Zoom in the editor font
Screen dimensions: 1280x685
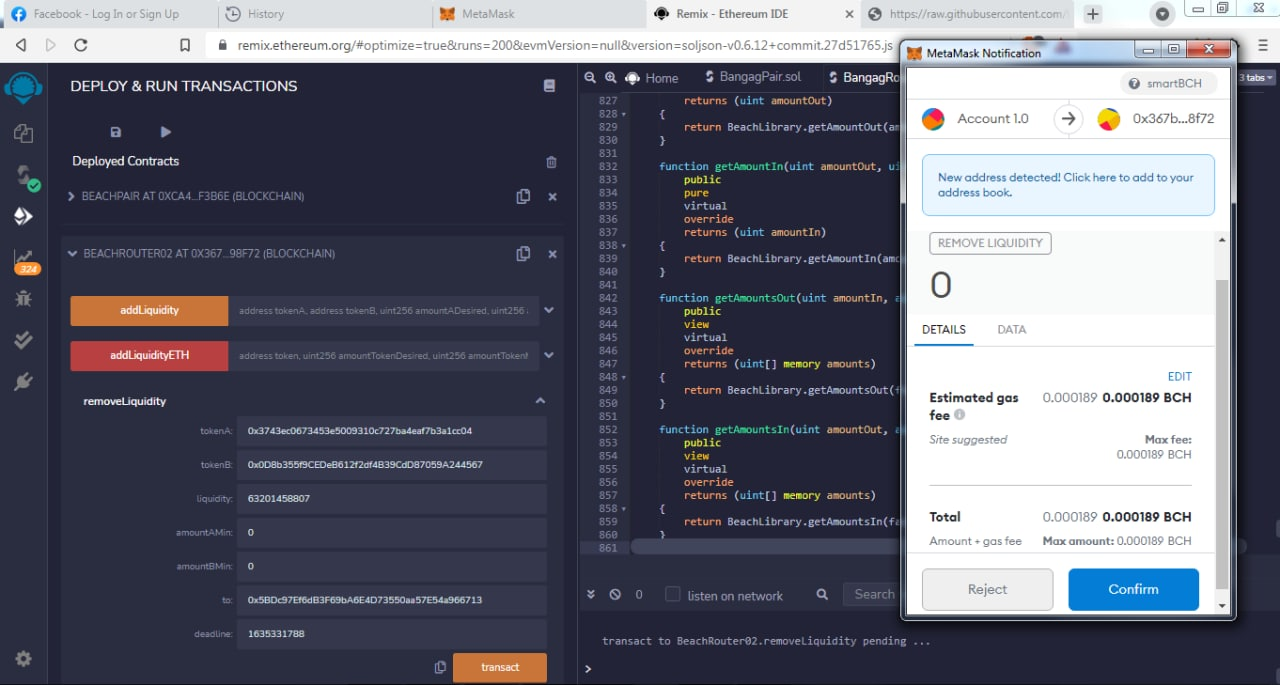(610, 77)
